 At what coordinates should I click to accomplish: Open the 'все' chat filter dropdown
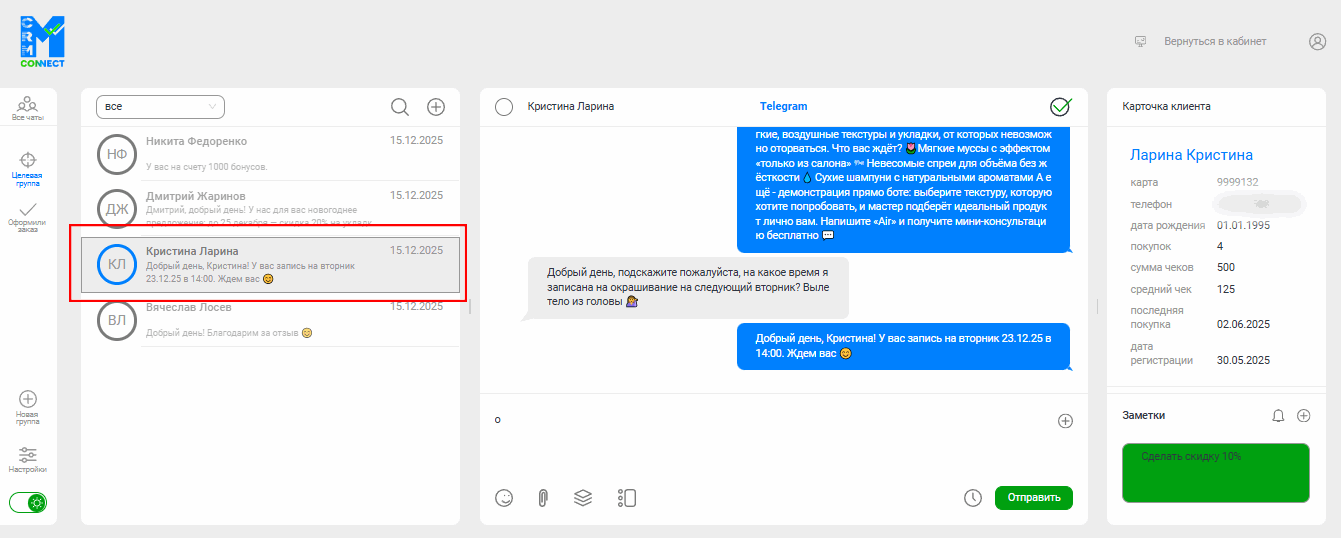(x=160, y=106)
